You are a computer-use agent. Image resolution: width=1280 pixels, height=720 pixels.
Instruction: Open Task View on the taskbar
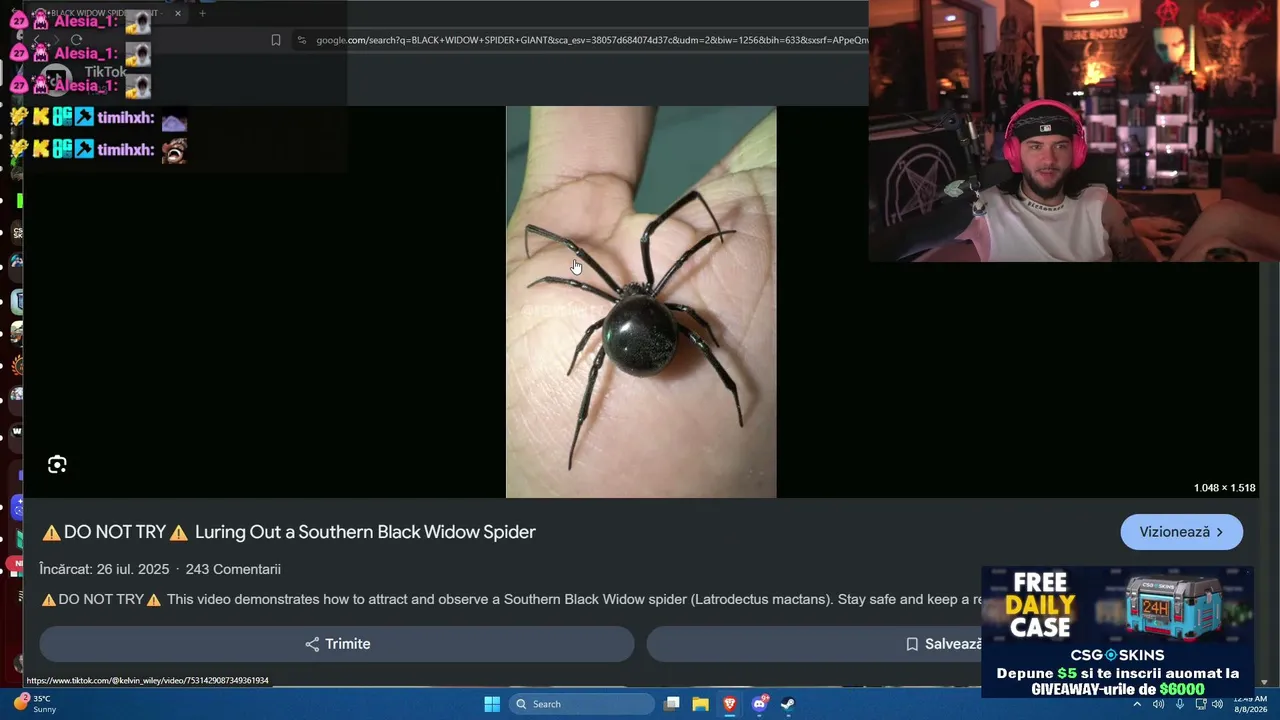pyautogui.click(x=672, y=704)
